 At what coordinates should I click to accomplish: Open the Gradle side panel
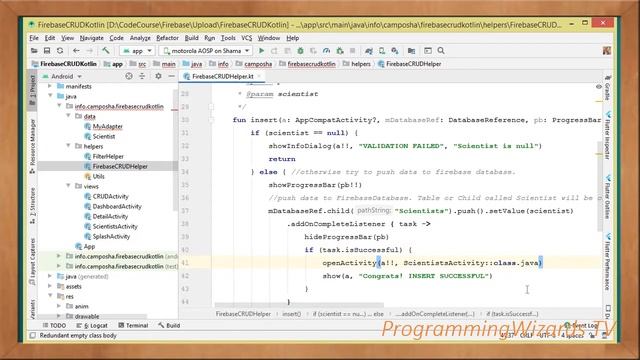pos(608,88)
